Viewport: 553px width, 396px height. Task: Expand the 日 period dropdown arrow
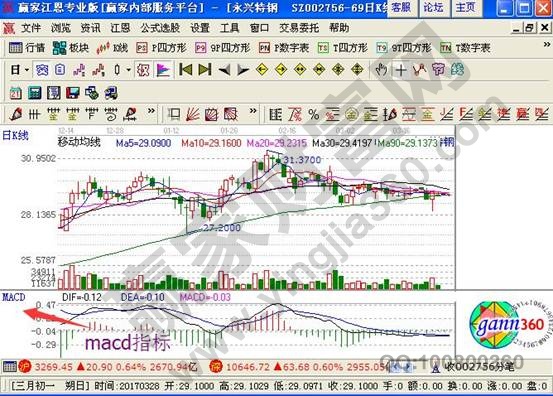coord(27,70)
